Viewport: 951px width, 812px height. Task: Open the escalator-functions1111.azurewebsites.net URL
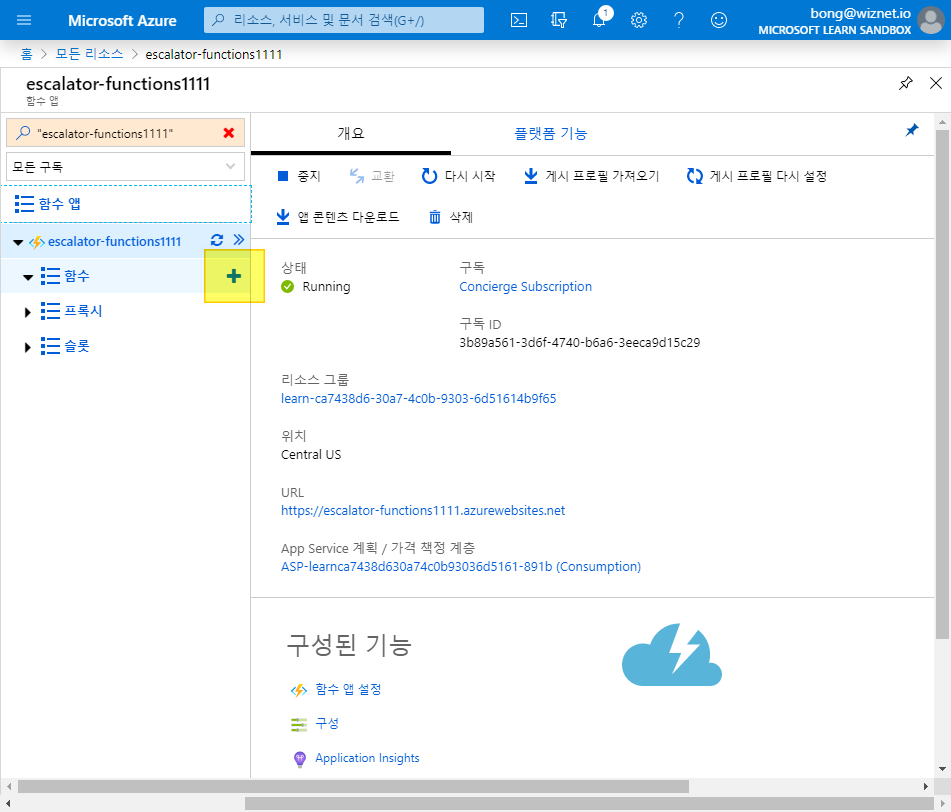pyautogui.click(x=423, y=511)
